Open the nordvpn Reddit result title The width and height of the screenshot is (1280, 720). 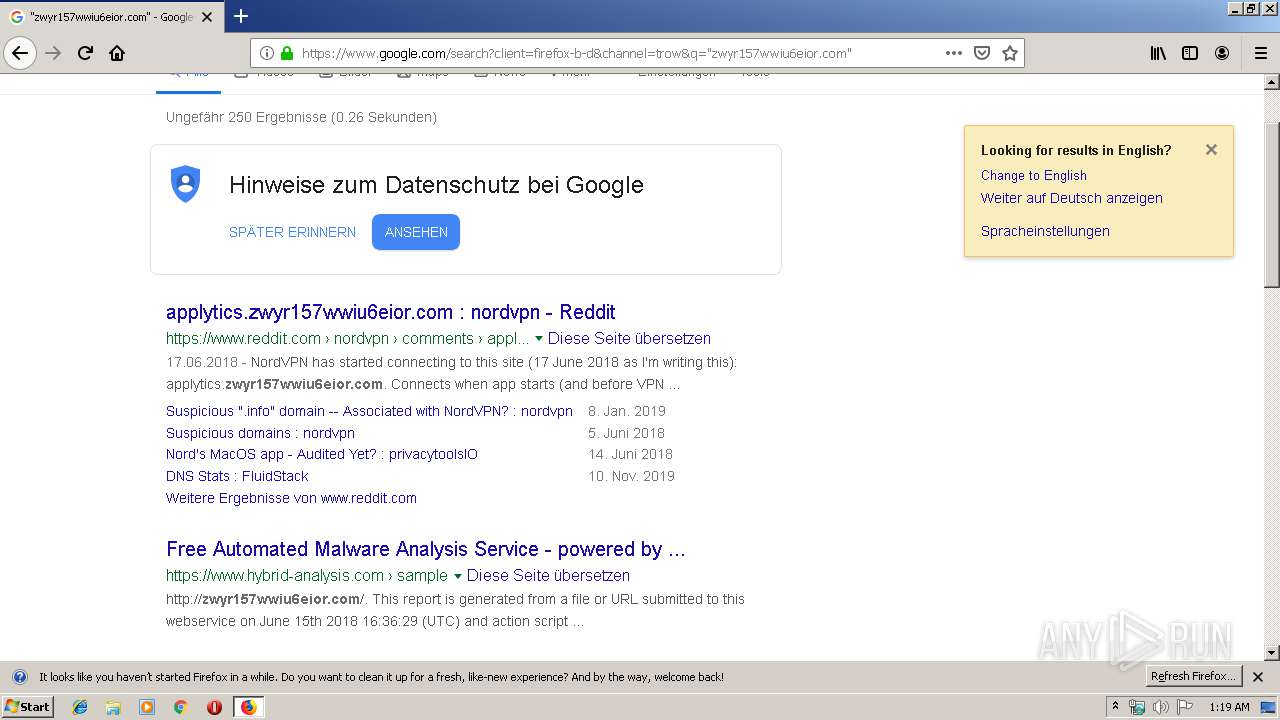tap(391, 312)
